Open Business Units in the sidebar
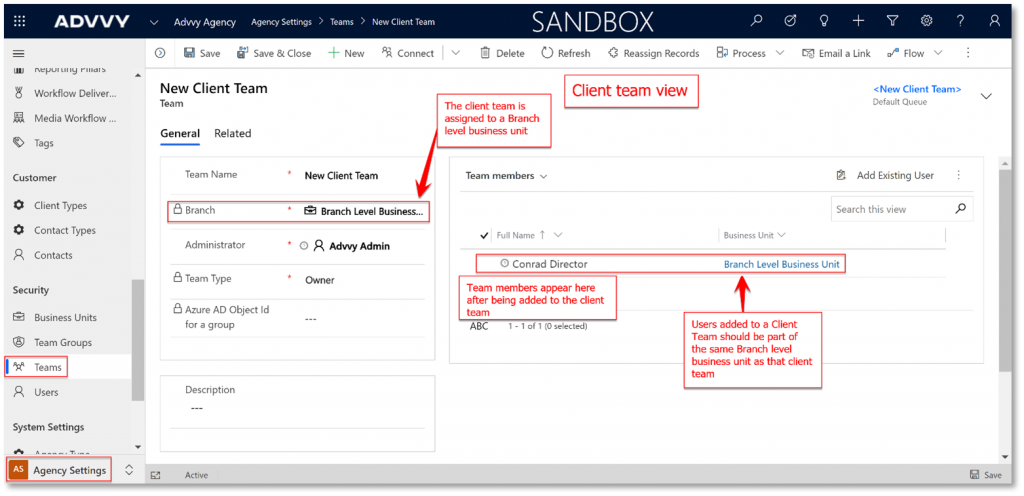 [65, 317]
